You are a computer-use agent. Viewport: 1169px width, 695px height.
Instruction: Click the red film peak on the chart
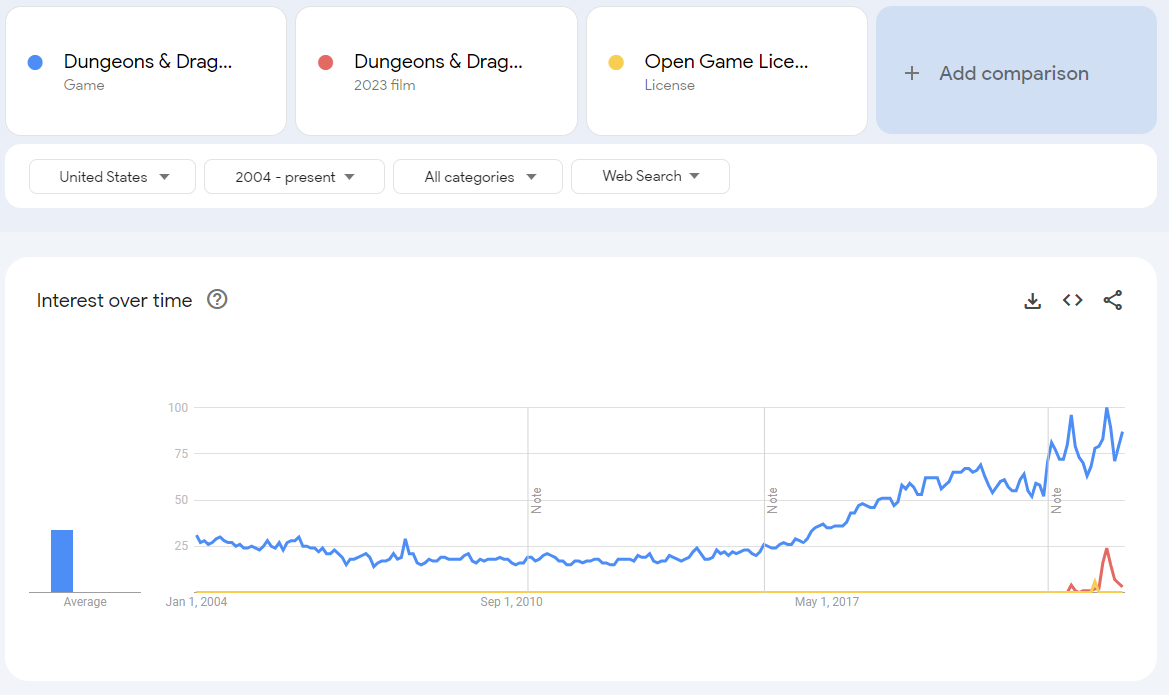pyautogui.click(x=1106, y=549)
